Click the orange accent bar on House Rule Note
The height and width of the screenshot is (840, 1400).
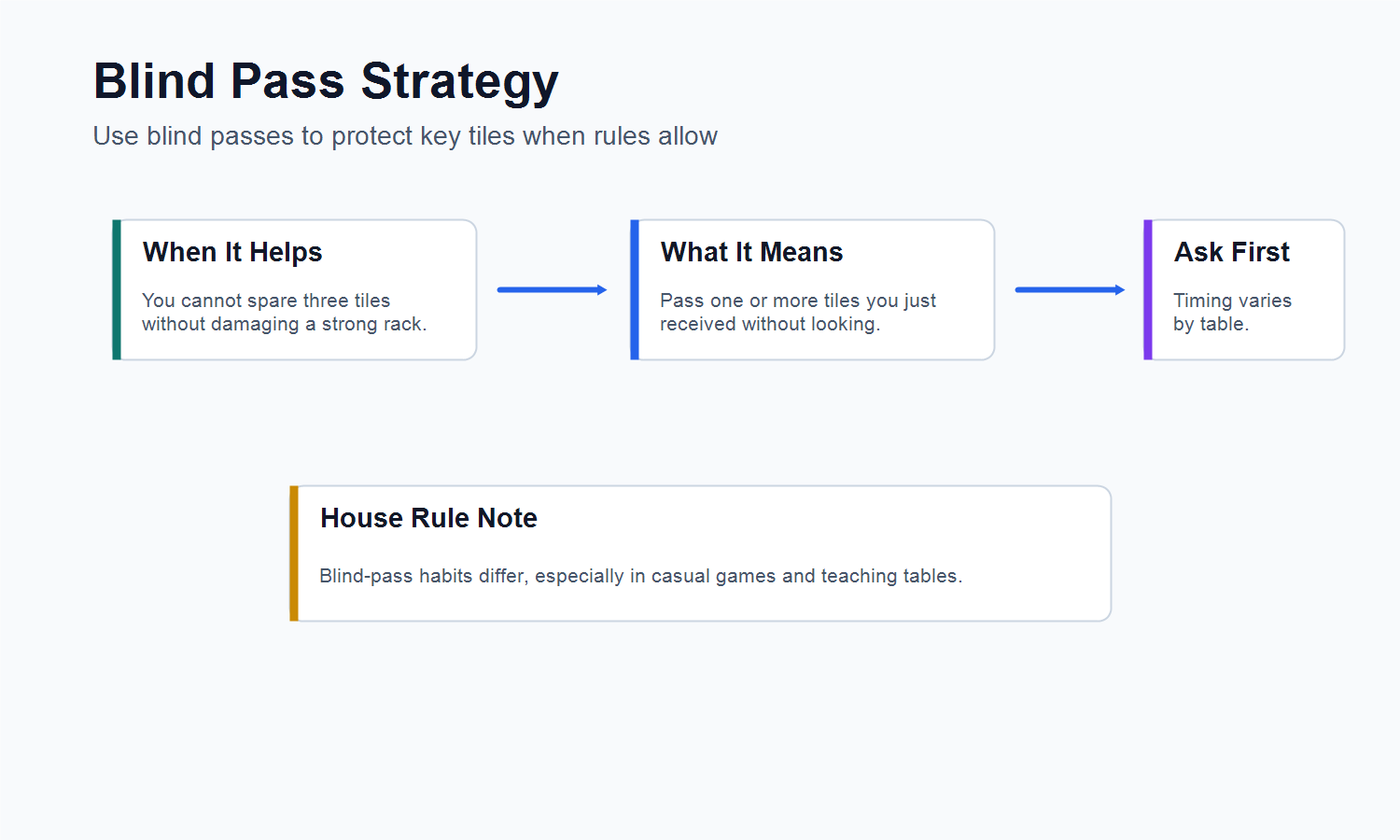click(x=294, y=553)
